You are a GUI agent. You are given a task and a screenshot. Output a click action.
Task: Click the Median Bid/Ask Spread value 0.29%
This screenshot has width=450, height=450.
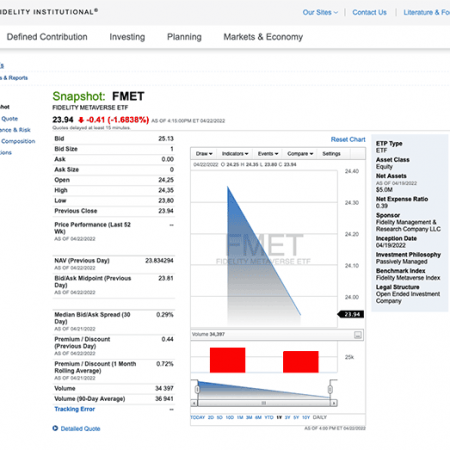pos(165,315)
